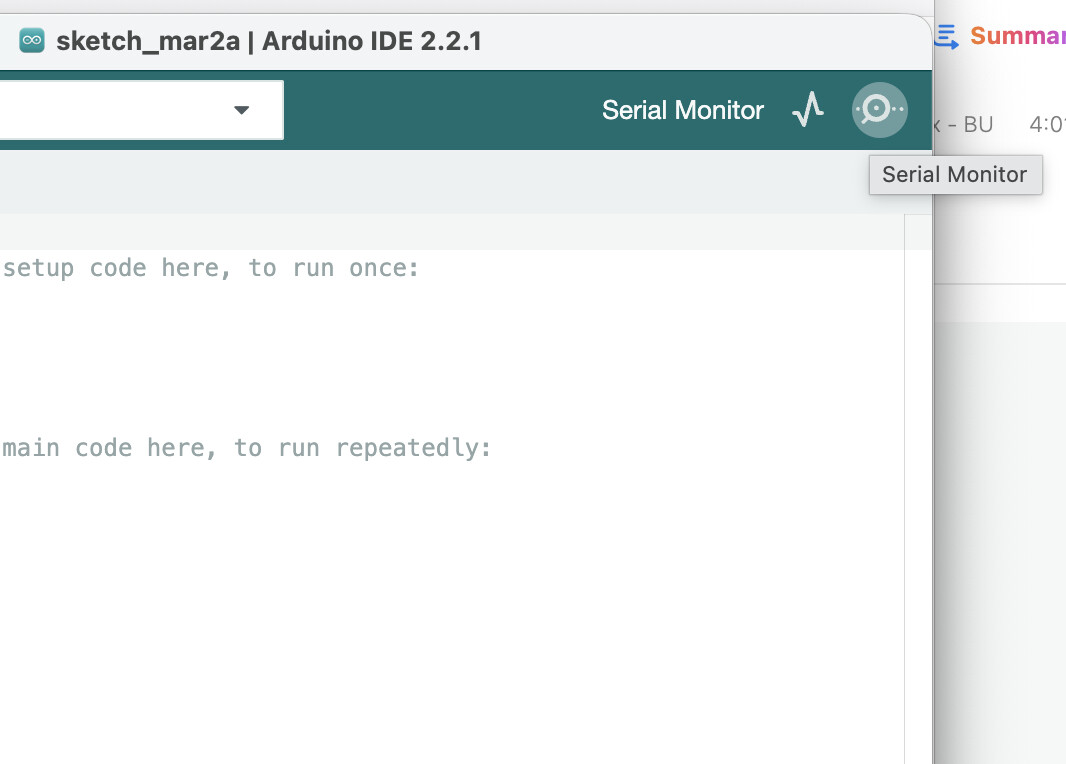Click the "4:0" time in background window
This screenshot has height=764, width=1066.
(x=1046, y=125)
